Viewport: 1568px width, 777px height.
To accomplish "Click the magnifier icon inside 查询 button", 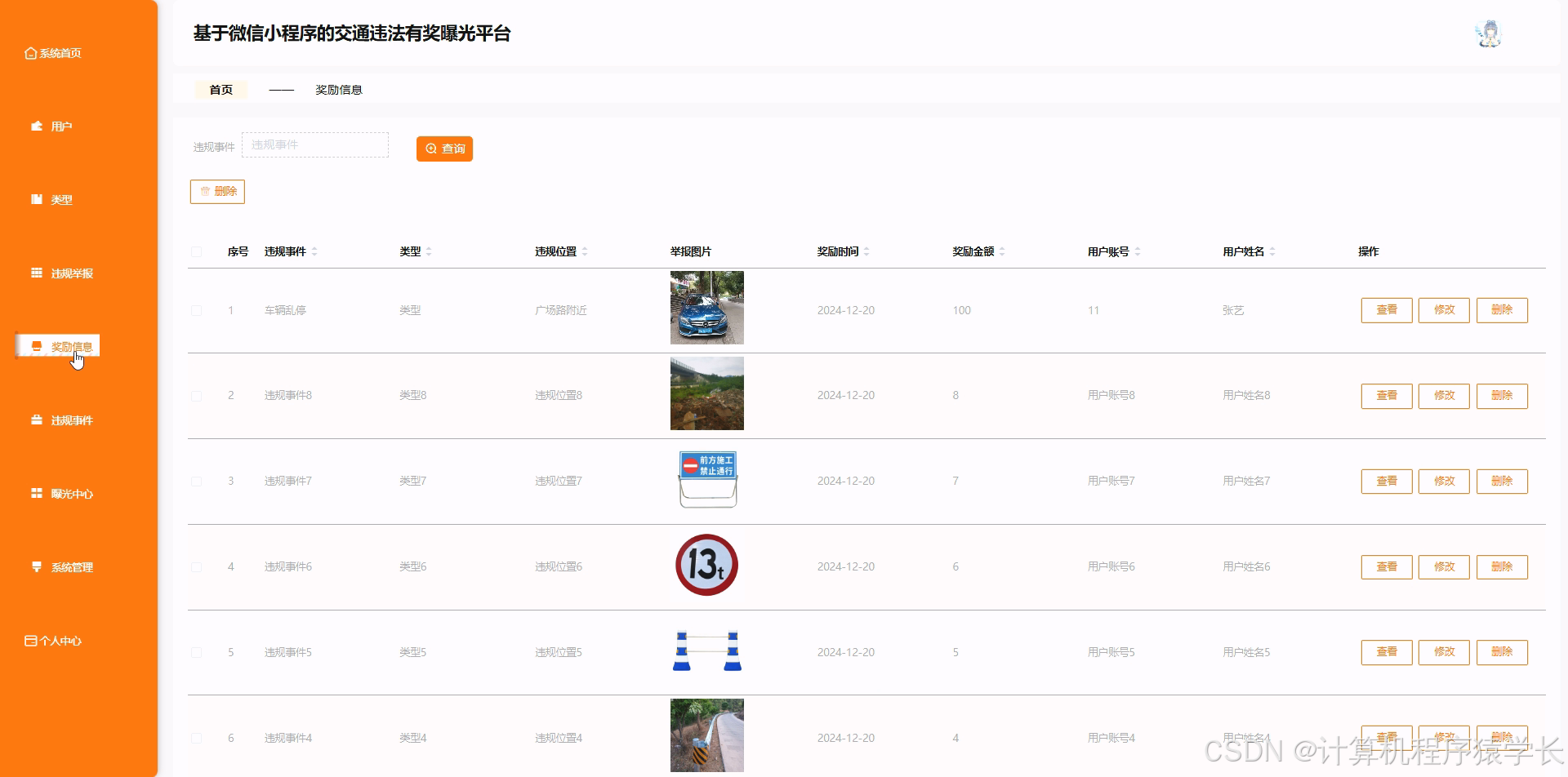I will (432, 149).
